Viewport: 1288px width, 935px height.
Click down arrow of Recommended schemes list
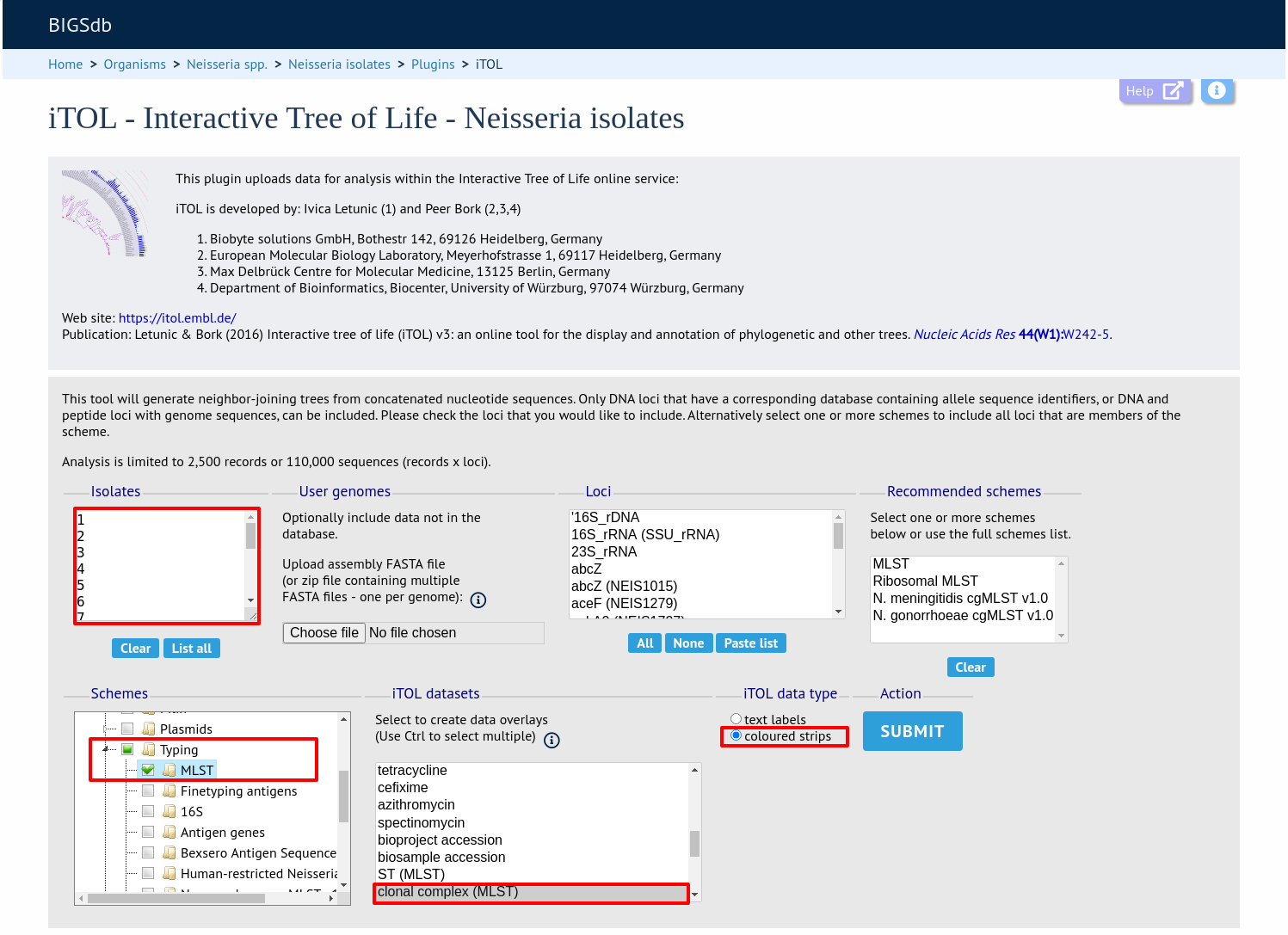[1061, 636]
